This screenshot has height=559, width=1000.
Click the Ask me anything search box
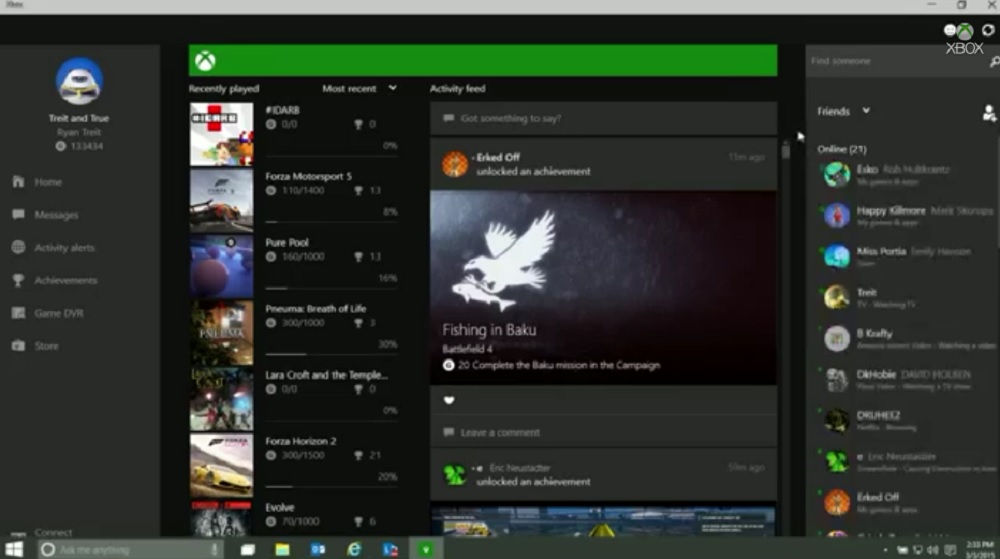point(131,549)
